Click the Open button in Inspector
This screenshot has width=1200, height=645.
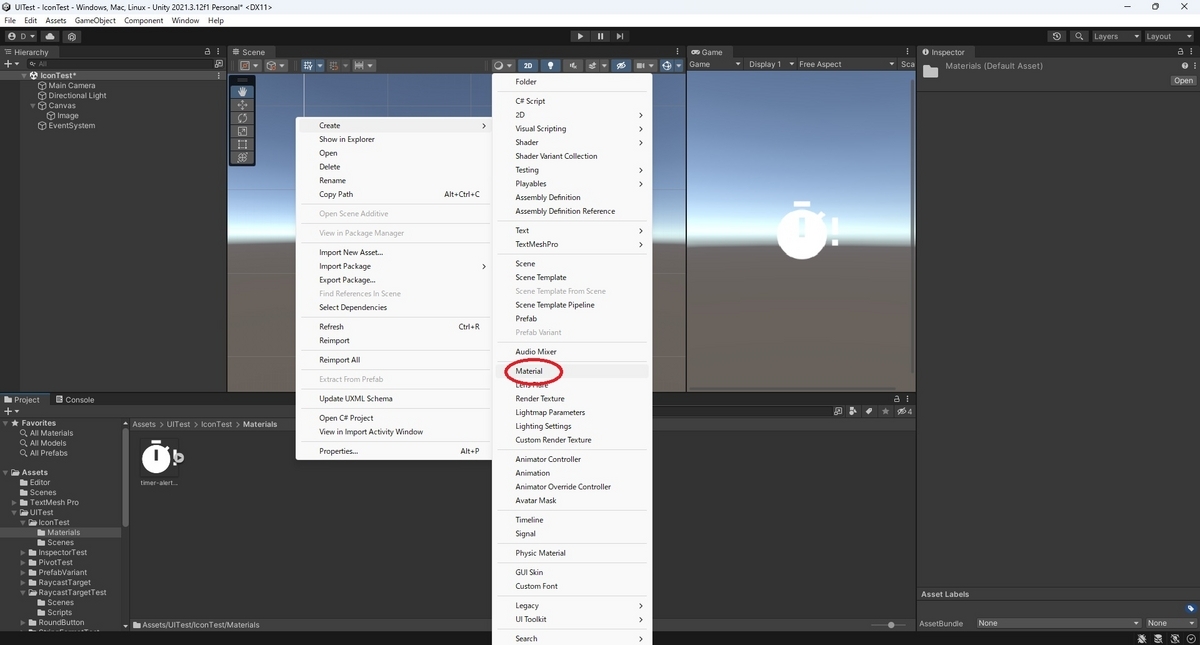point(1183,80)
